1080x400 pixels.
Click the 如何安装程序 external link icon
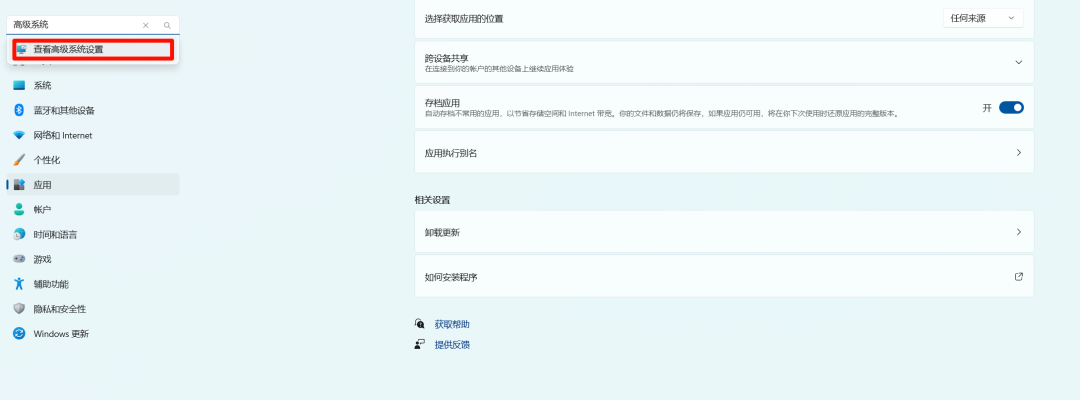click(1019, 277)
